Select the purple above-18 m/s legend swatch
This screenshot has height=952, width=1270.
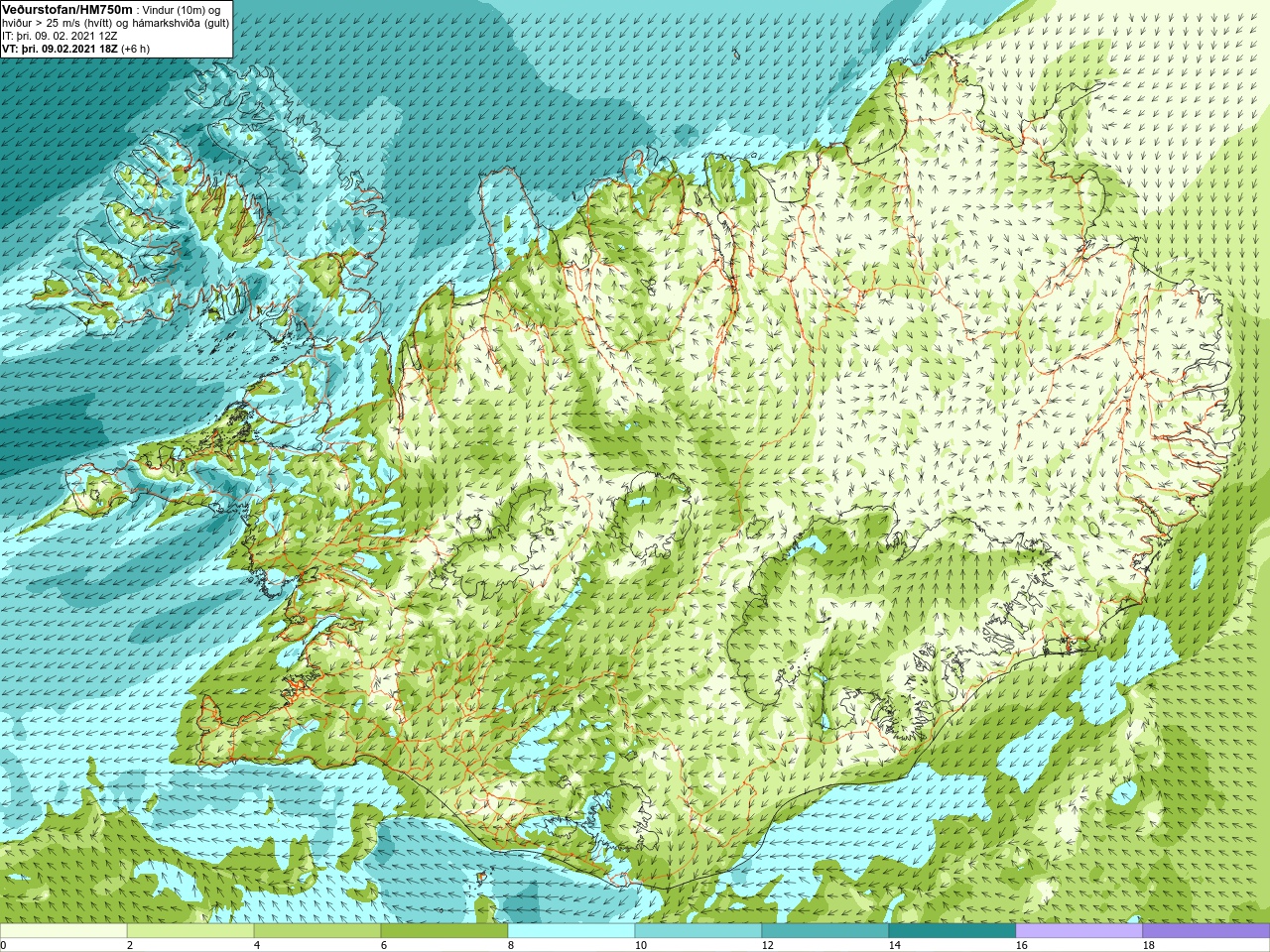(1206, 931)
